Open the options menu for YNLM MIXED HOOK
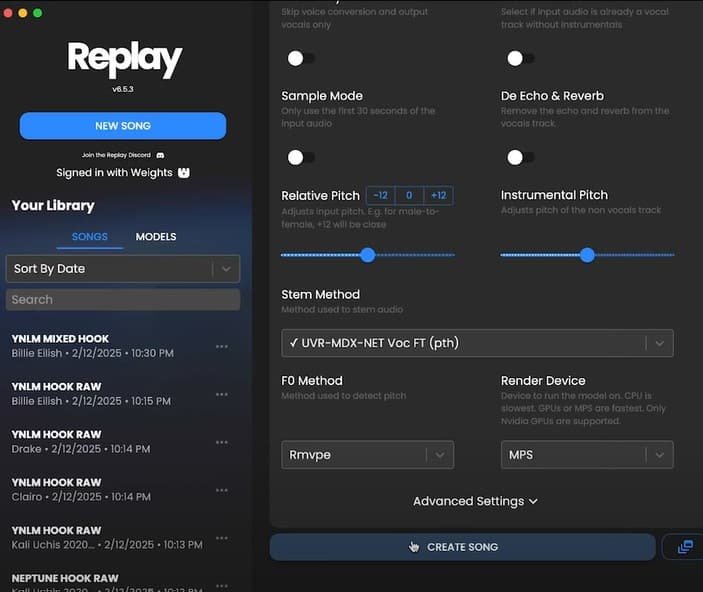703x592 pixels. point(221,346)
